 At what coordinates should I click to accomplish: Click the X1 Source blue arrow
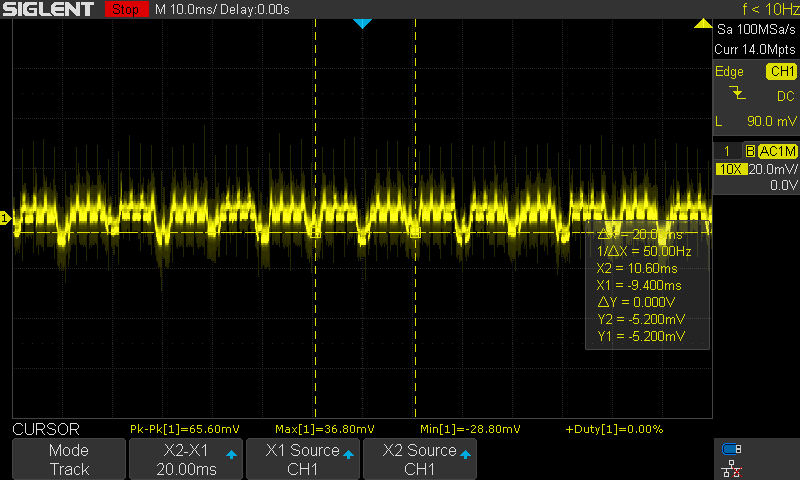point(348,454)
